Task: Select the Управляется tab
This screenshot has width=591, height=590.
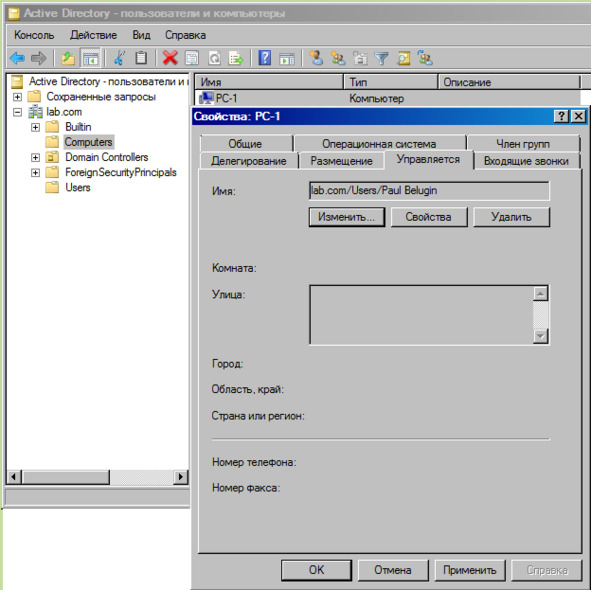Action: coord(429,159)
